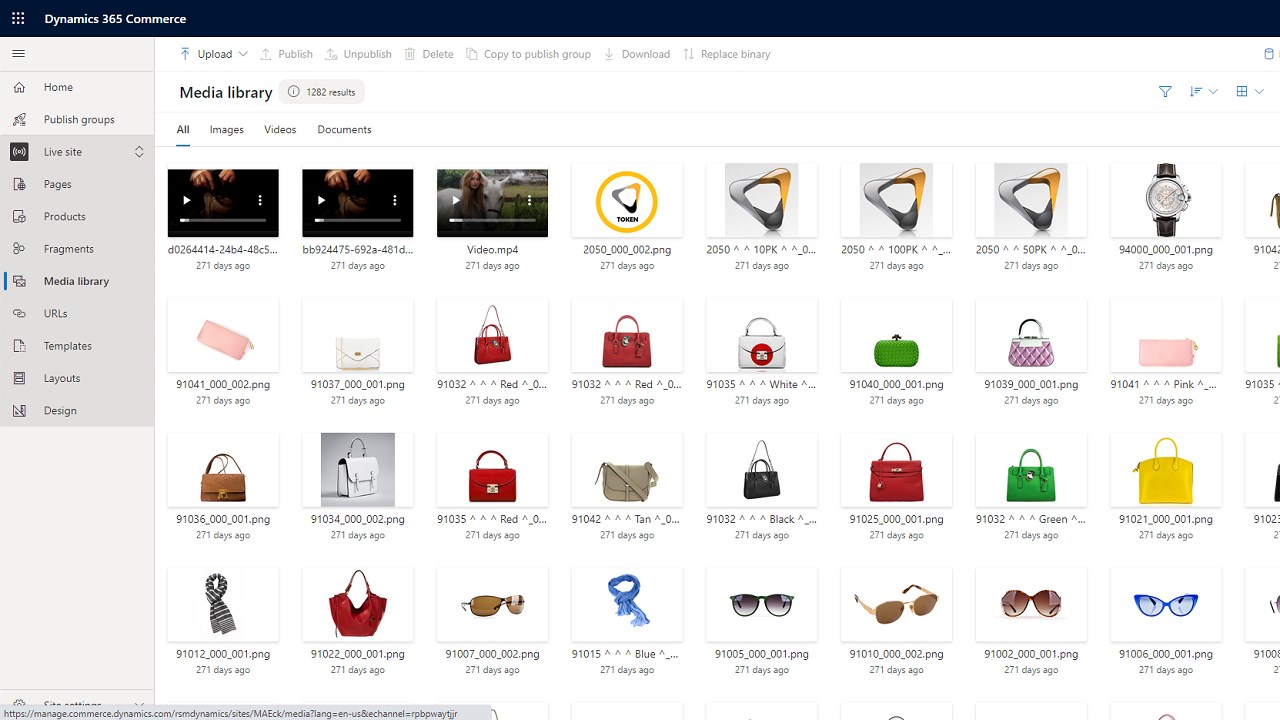Choose Unpublish in the command bar
The image size is (1280, 720).
tap(359, 54)
